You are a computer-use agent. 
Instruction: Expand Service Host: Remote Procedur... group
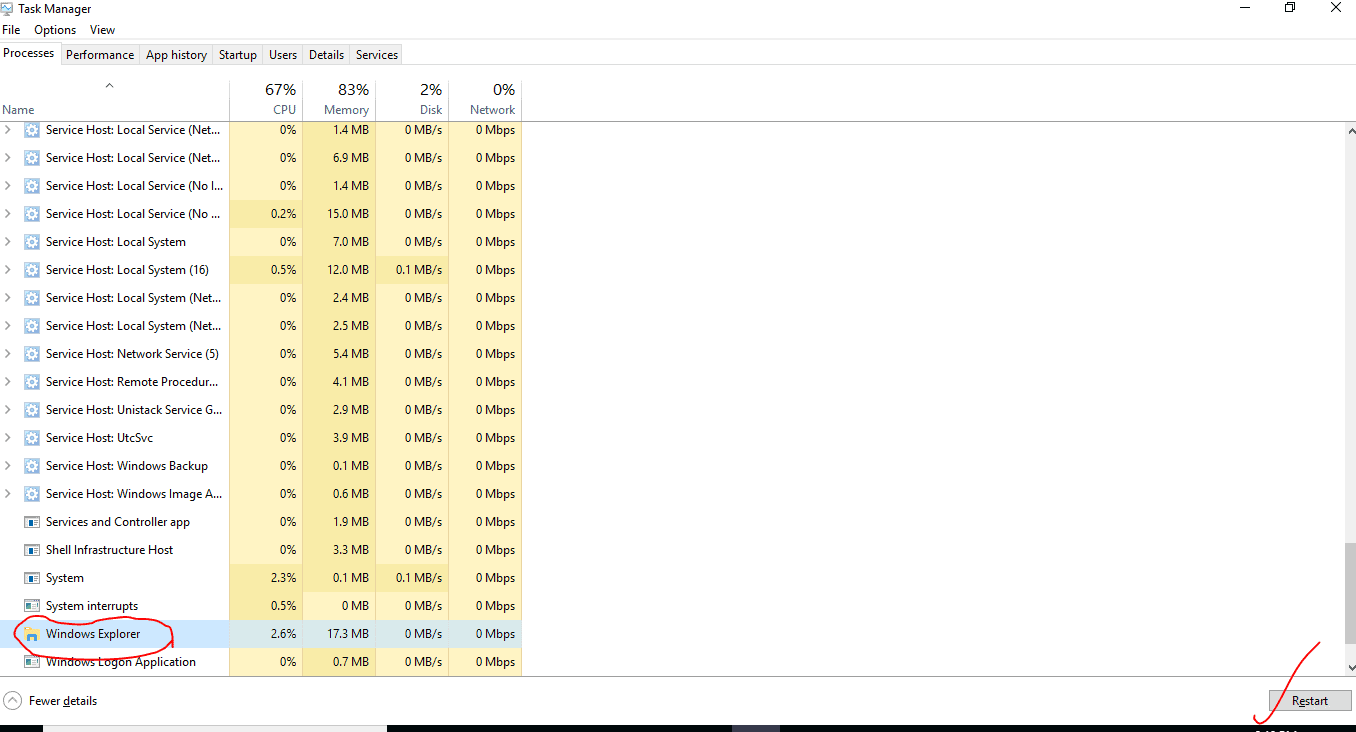(8, 382)
